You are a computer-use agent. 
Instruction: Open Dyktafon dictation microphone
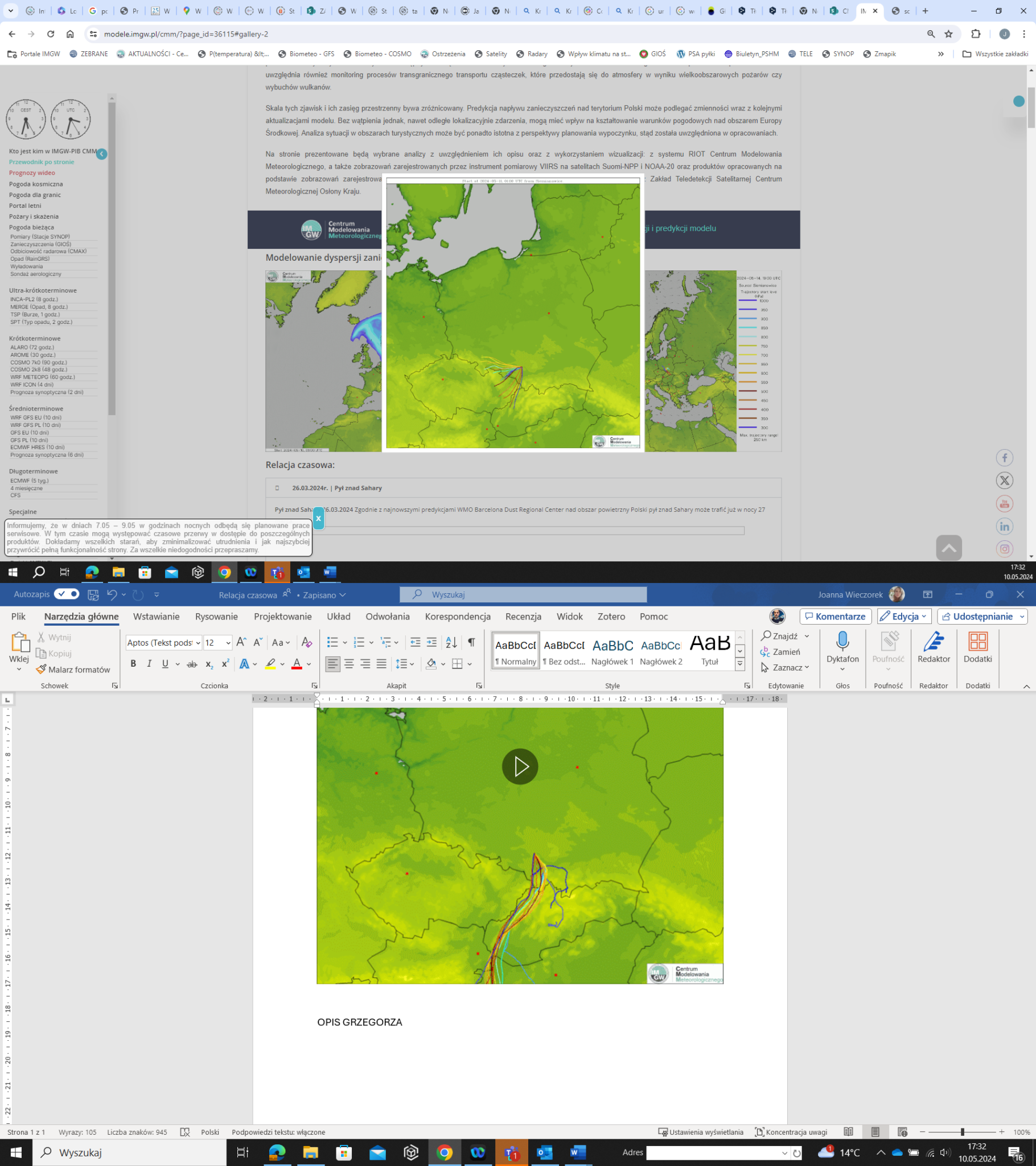pyautogui.click(x=842, y=650)
